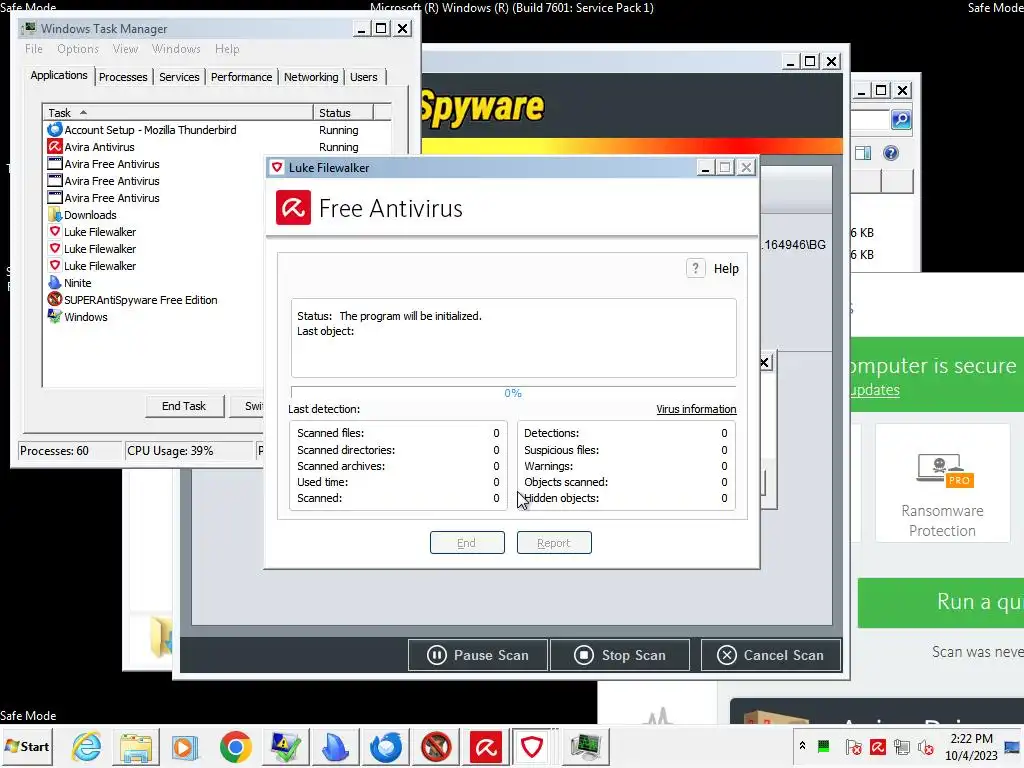This screenshot has height=768, width=1024.
Task: Select the Avira Antivirus task row
Action: point(217,147)
